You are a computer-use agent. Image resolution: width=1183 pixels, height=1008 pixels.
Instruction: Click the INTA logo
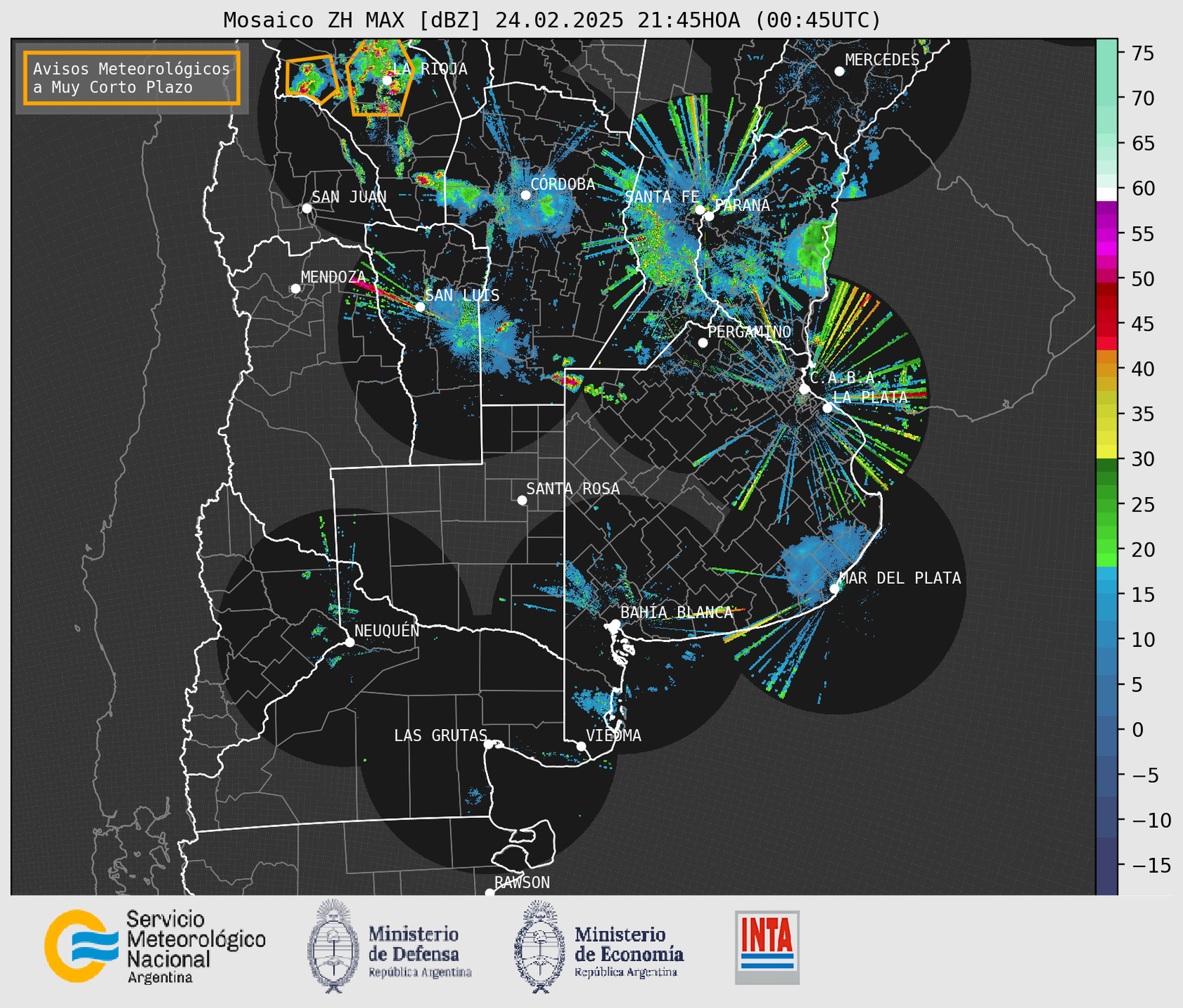coord(767,947)
